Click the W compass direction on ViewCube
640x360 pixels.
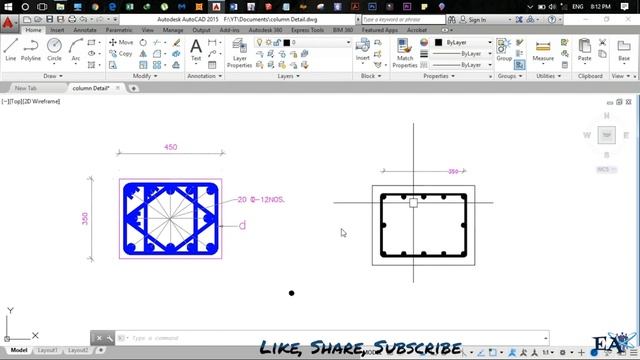click(587, 135)
